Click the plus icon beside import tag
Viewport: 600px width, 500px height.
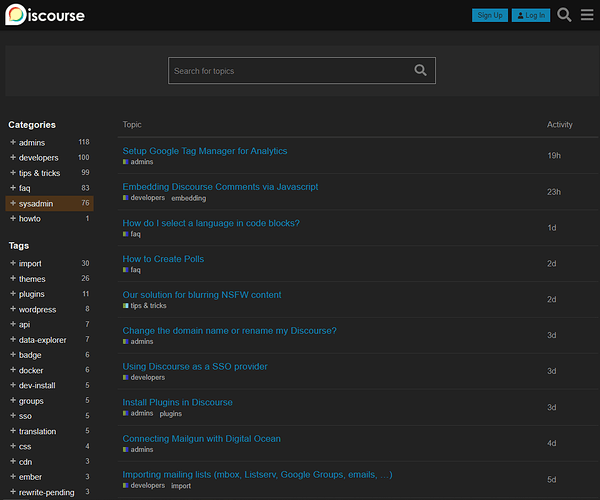[x=13, y=263]
